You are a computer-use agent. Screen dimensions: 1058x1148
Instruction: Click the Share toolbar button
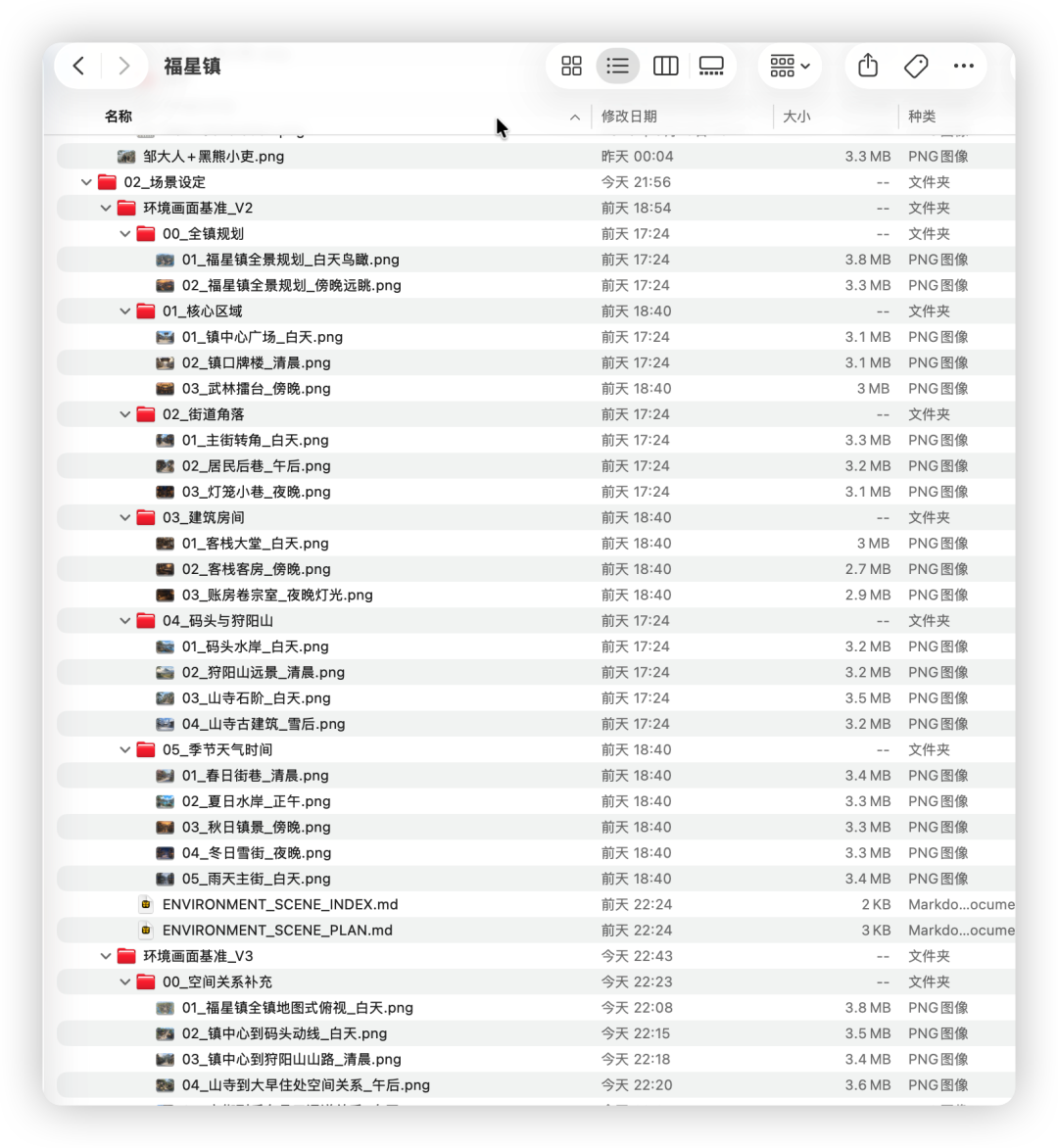pyautogui.click(x=868, y=66)
